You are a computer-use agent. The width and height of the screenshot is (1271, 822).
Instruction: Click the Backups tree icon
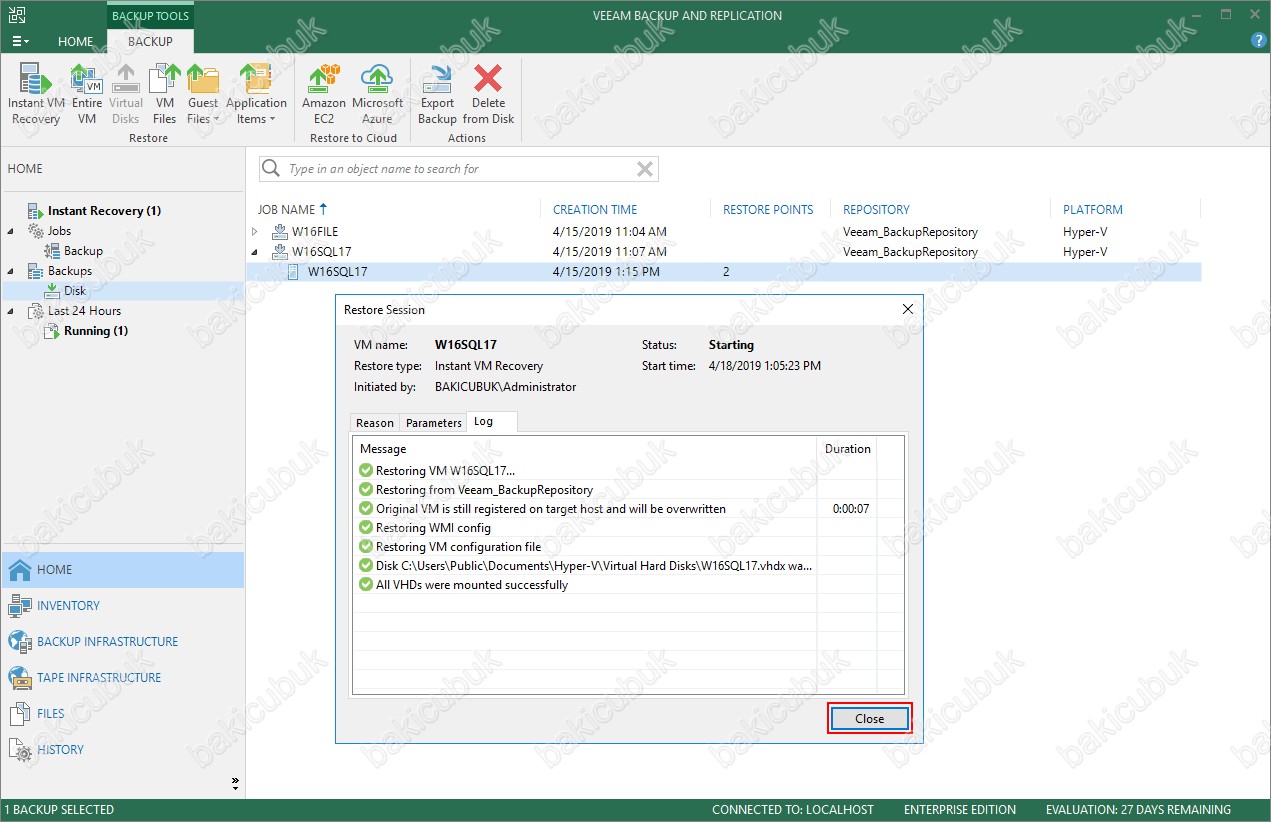click(x=36, y=271)
